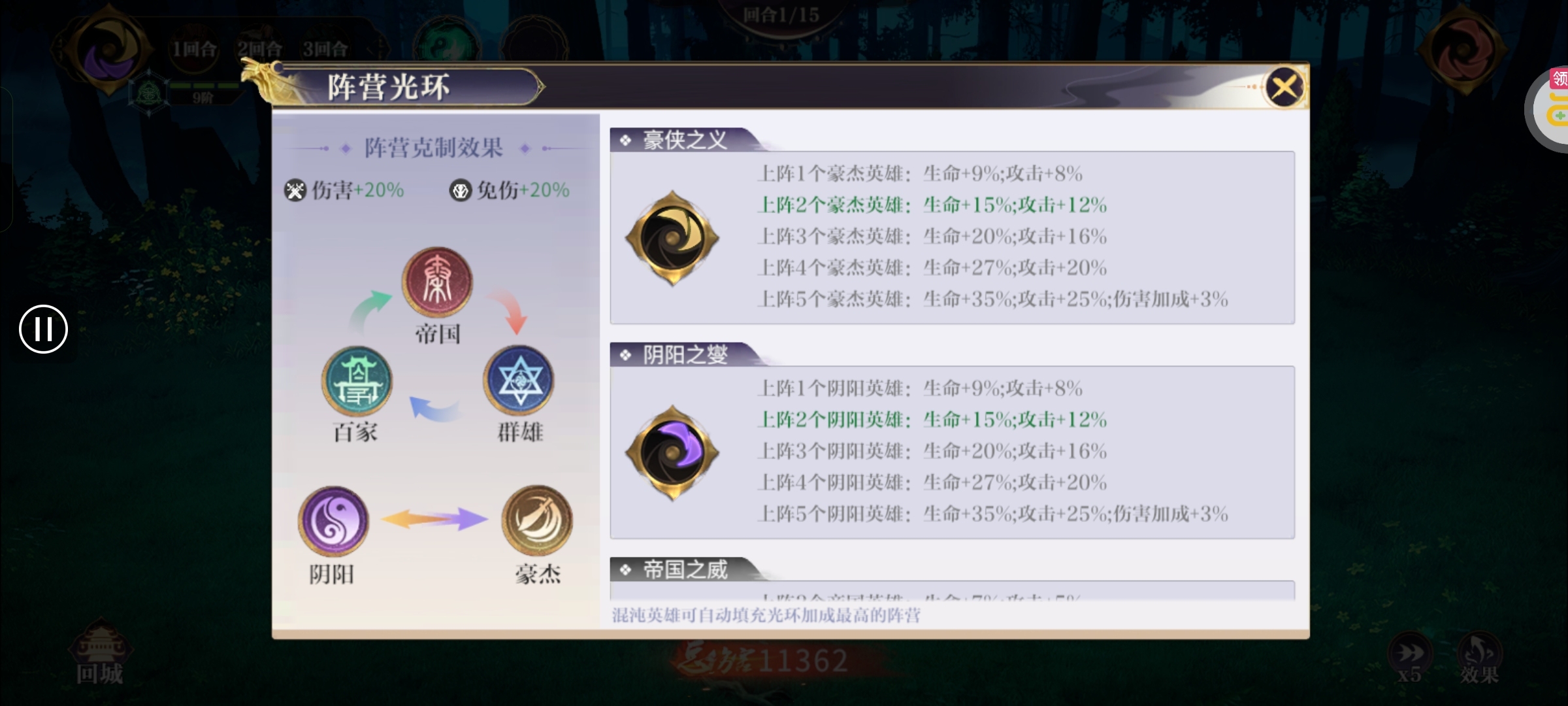Select the active 上阵2个豪杰英雄 bonus row
The image size is (1568, 706).
point(932,205)
